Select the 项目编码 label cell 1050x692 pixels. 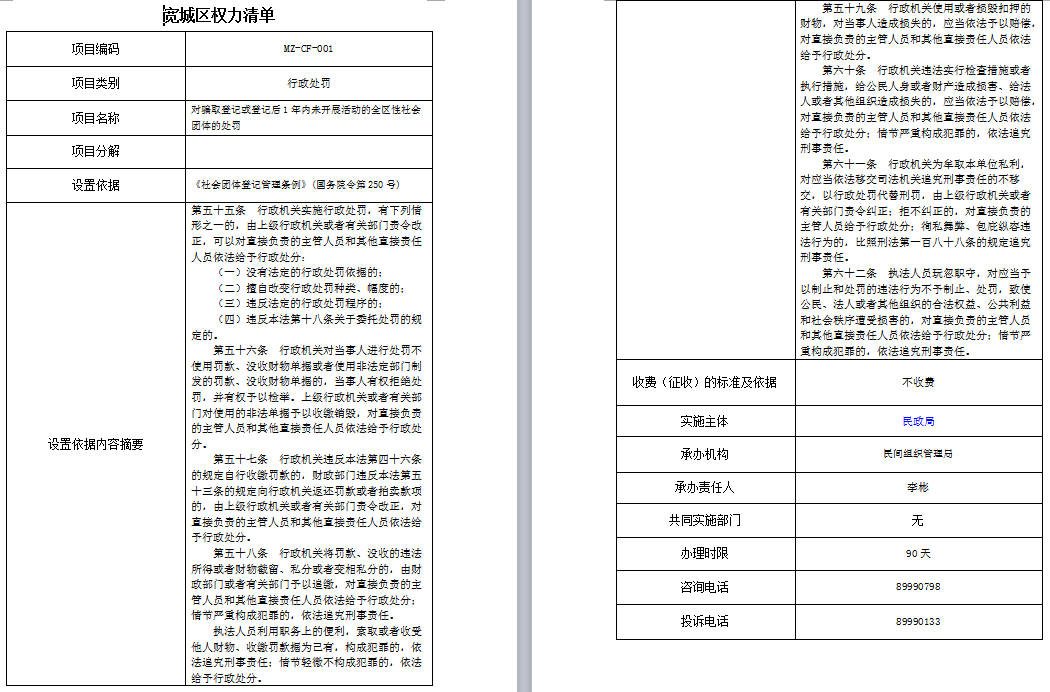click(96, 49)
